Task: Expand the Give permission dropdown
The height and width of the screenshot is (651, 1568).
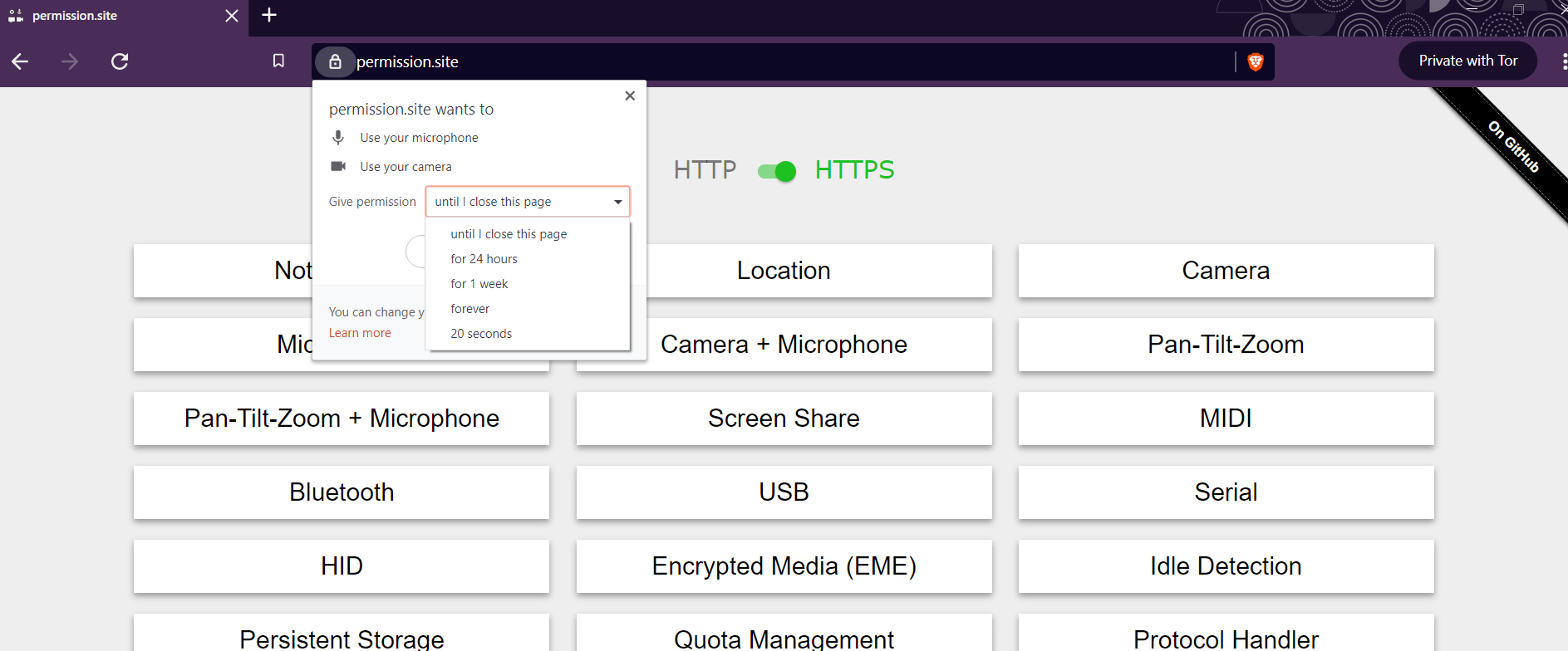Action: (x=528, y=202)
